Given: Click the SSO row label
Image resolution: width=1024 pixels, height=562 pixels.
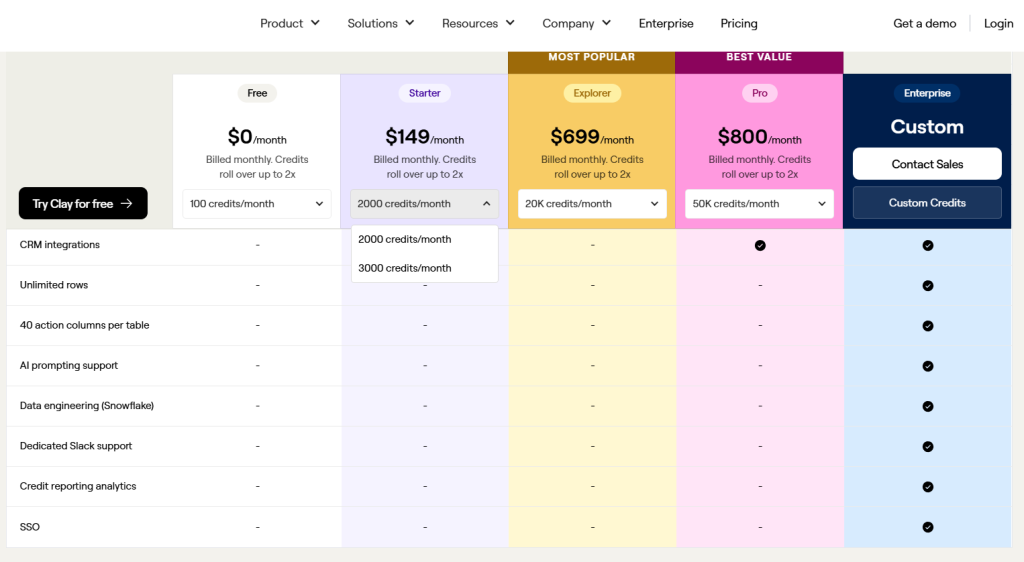Looking at the screenshot, I should point(29,527).
